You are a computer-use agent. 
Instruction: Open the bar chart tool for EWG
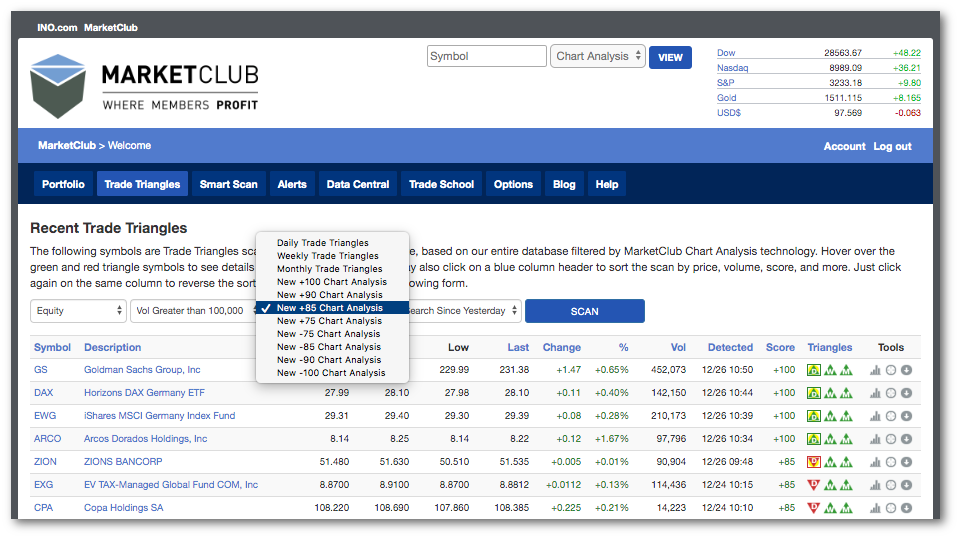tap(875, 416)
